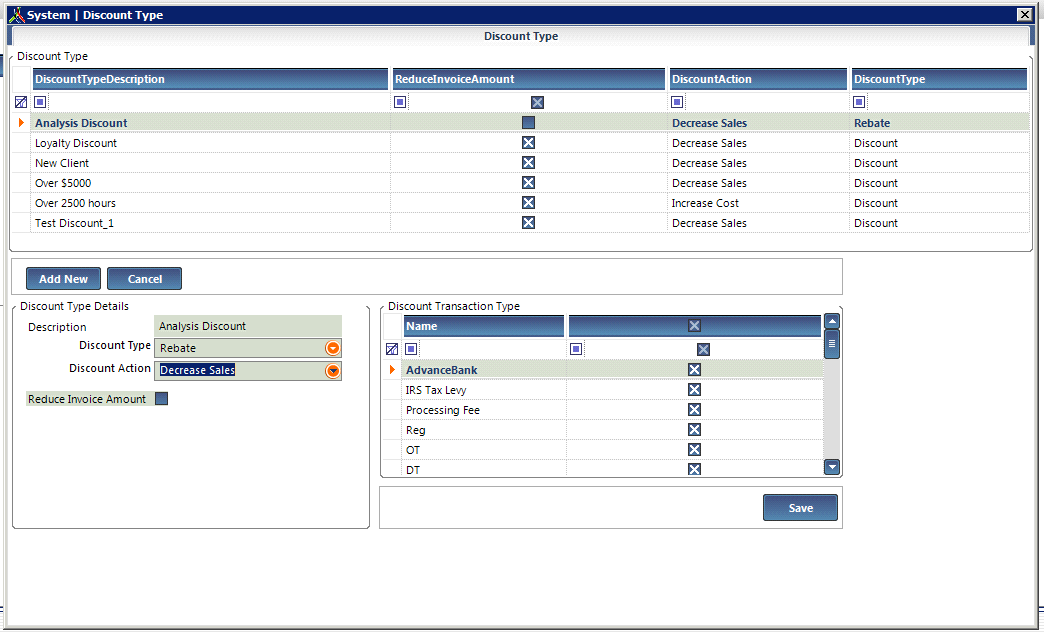Sort by ReduceInvoiceAmount column header

[x=529, y=79]
